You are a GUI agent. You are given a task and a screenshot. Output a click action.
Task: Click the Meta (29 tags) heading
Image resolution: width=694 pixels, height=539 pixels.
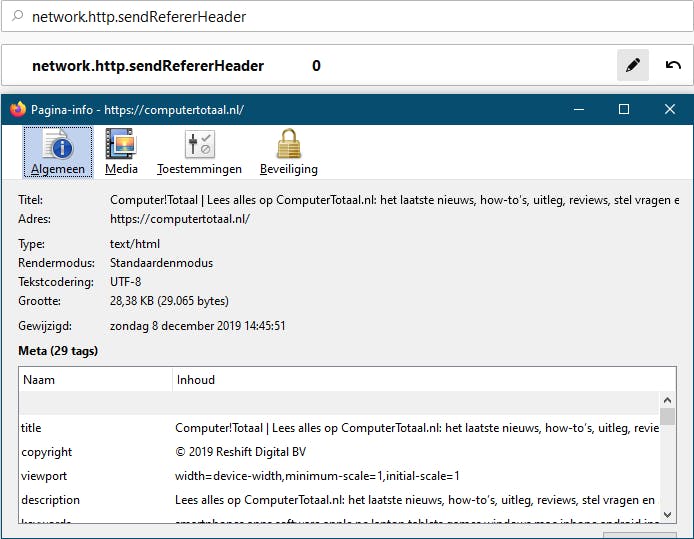58,351
